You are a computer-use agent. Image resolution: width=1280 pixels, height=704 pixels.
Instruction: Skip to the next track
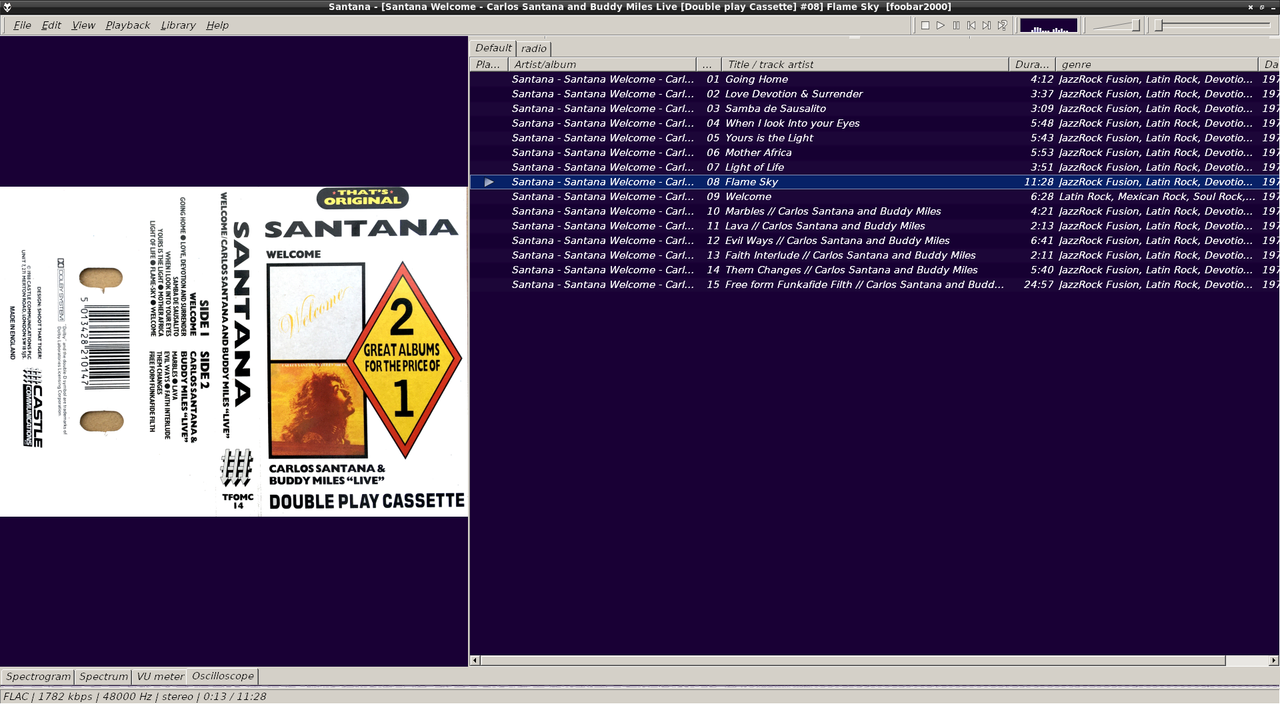click(986, 25)
